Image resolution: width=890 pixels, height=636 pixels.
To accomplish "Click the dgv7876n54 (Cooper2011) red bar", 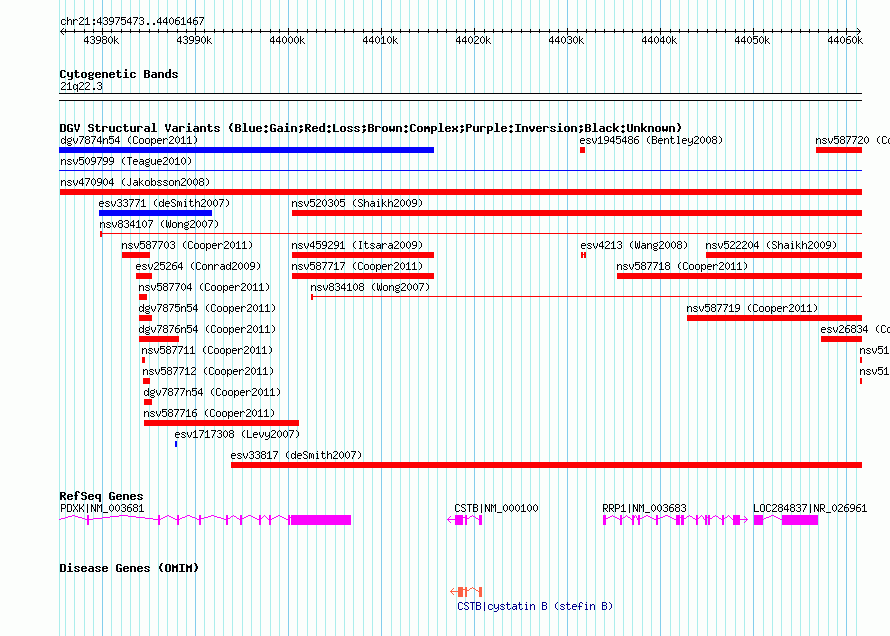I will [159, 339].
